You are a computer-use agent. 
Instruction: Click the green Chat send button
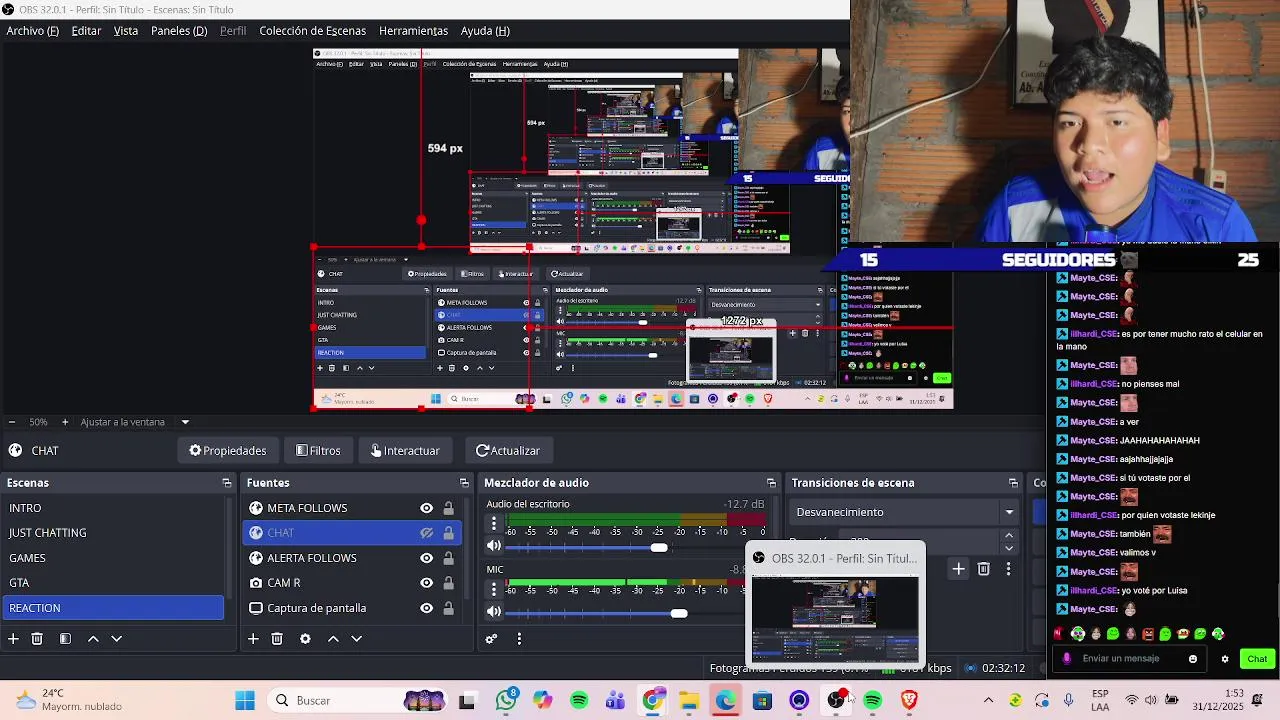point(1257,659)
